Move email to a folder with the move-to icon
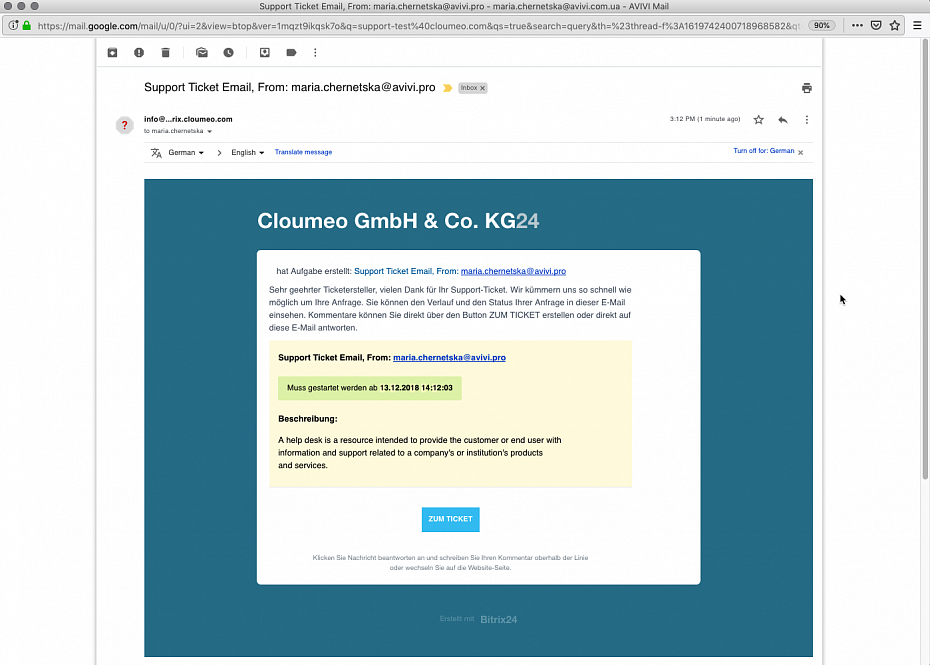Image resolution: width=930 pixels, height=665 pixels. click(x=265, y=53)
